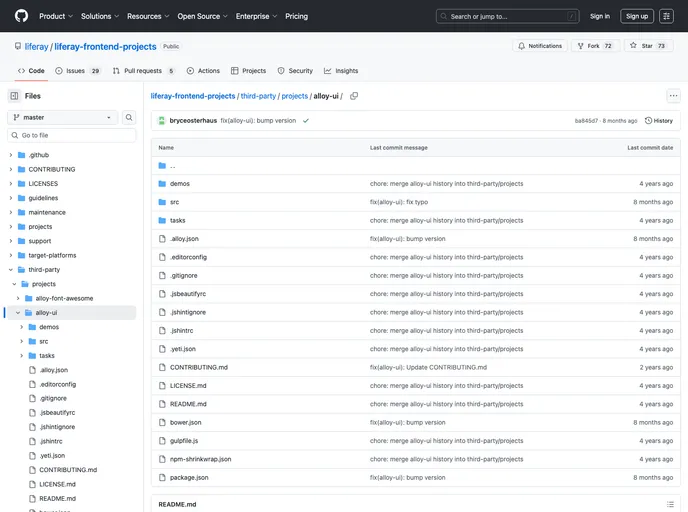Open commit hash ba845d7
This screenshot has height=512, width=688.
pyautogui.click(x=586, y=121)
